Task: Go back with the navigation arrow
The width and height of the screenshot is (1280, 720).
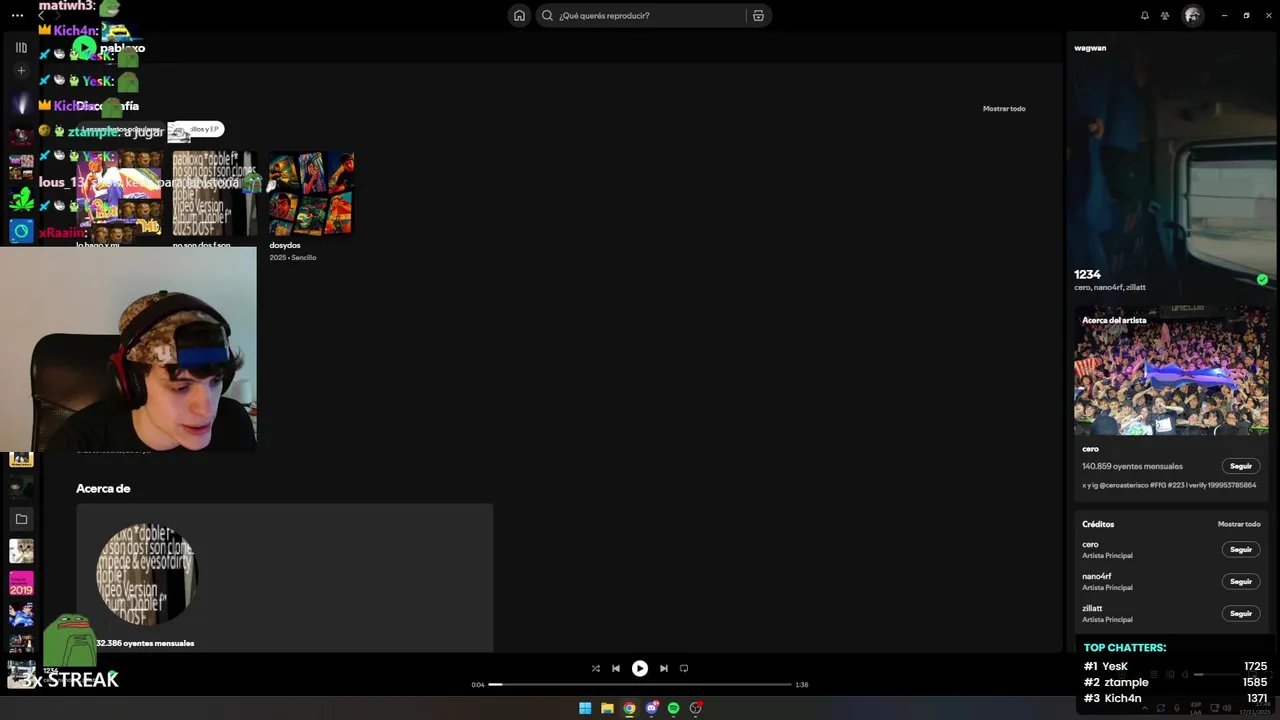Action: coord(41,15)
